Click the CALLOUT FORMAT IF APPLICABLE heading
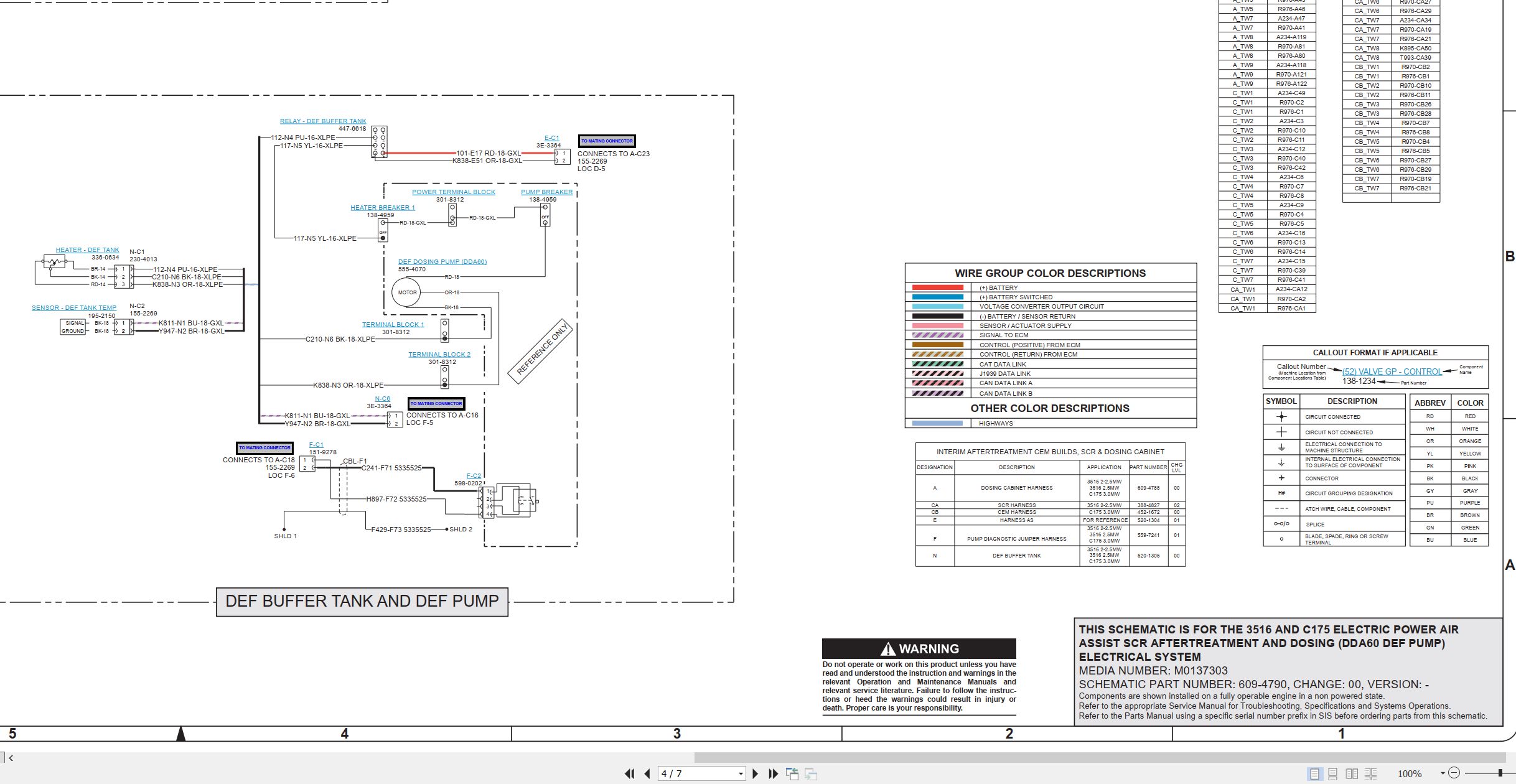The width and height of the screenshot is (1516, 784). coord(1375,352)
